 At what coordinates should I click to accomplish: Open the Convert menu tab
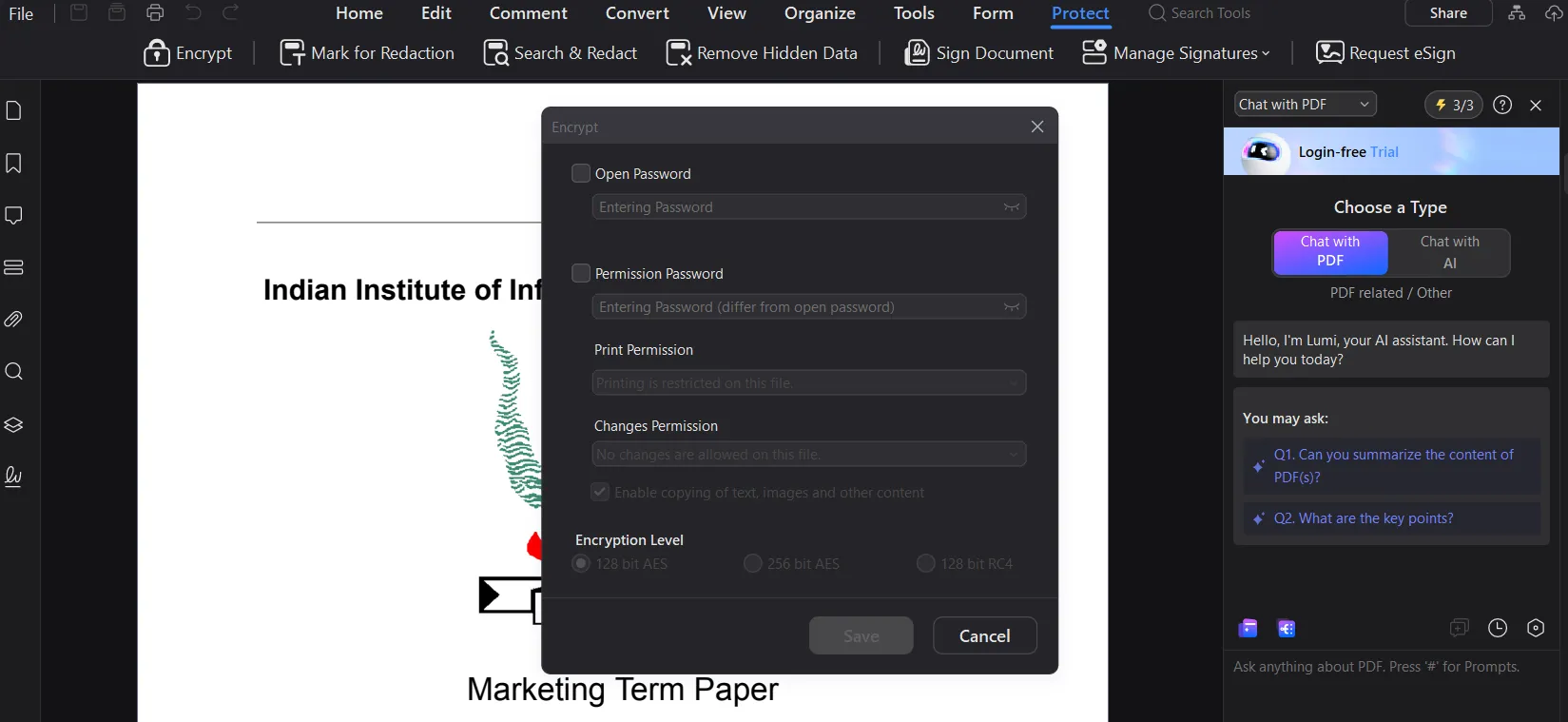click(637, 13)
